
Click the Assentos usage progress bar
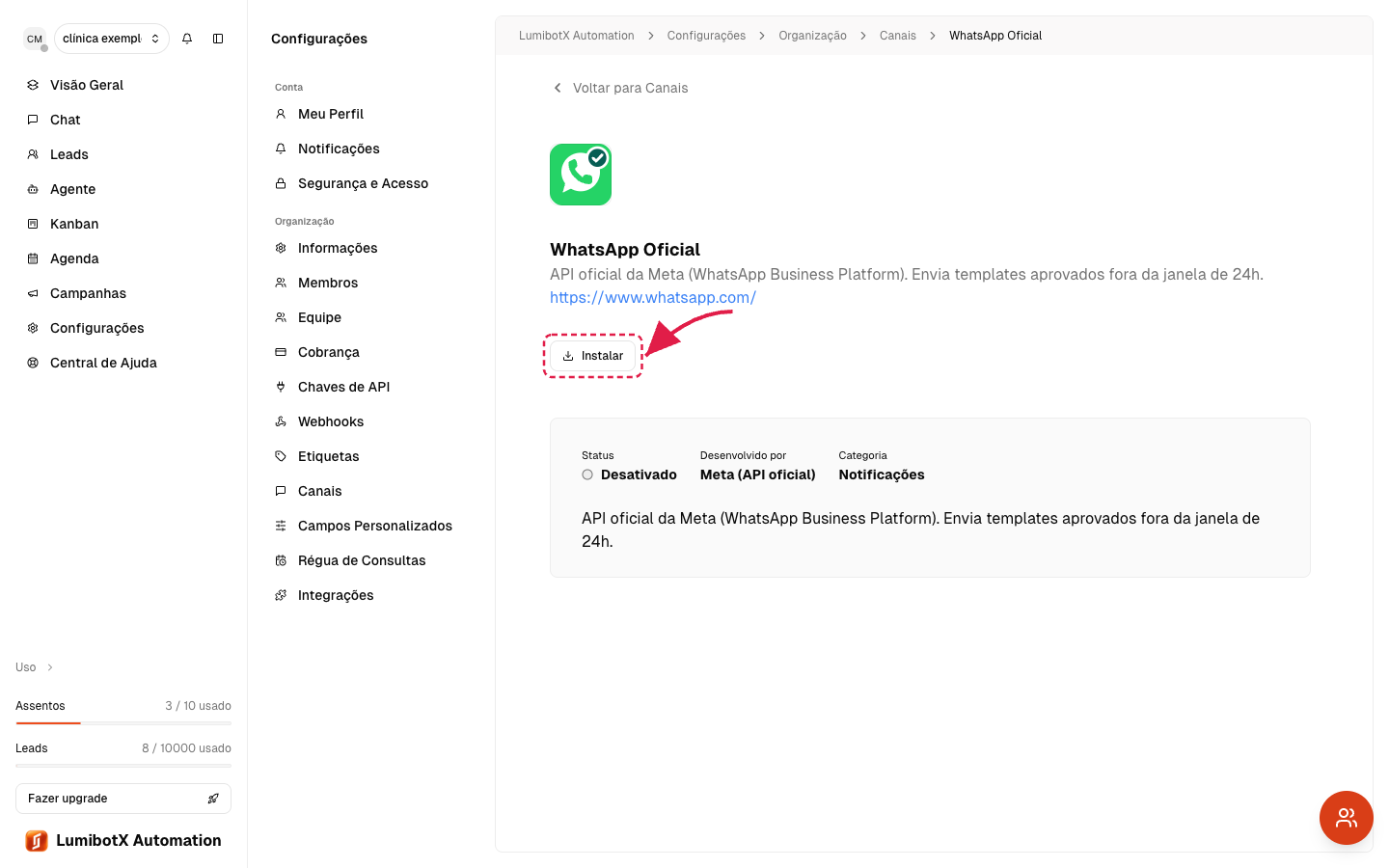coord(123,722)
